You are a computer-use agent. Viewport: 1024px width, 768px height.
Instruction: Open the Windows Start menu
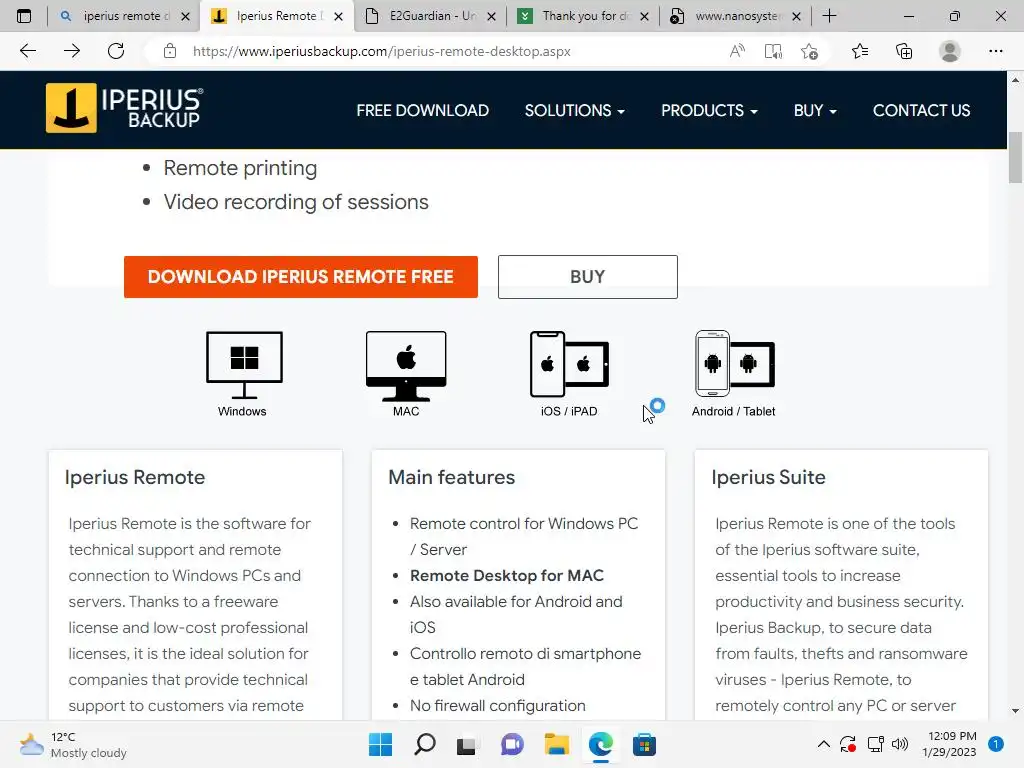[x=380, y=744]
